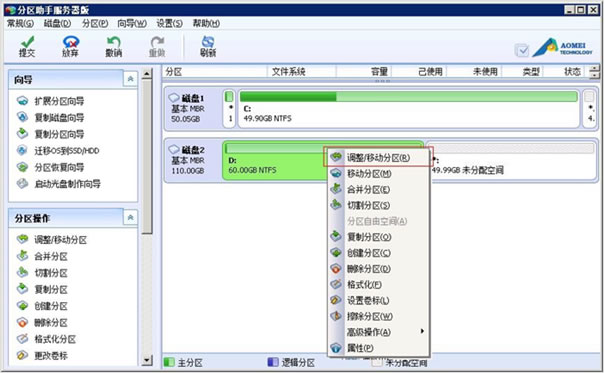
Task: Sort by 未使用 column header
Action: click(x=474, y=72)
